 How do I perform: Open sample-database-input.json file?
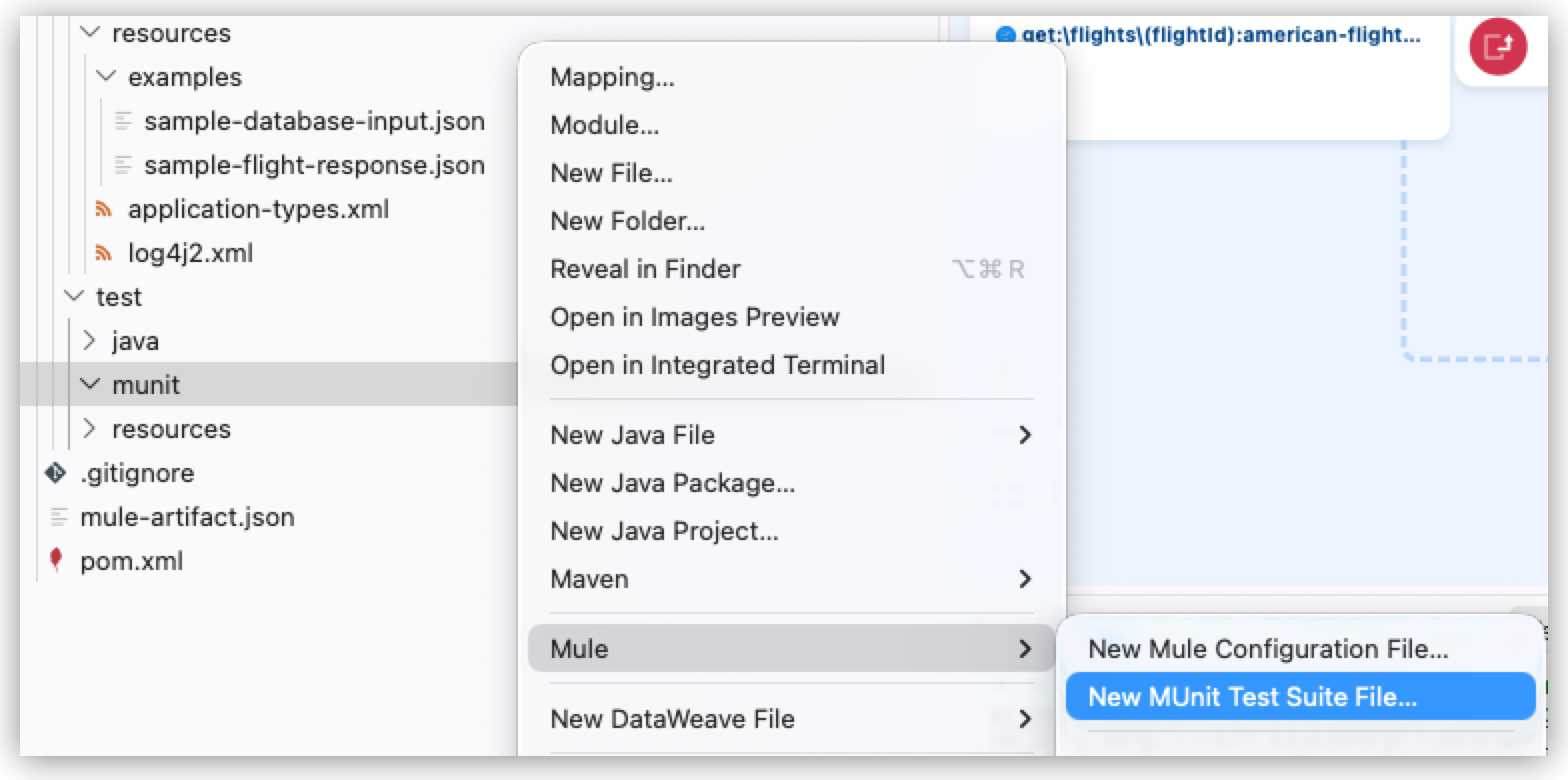coord(314,122)
